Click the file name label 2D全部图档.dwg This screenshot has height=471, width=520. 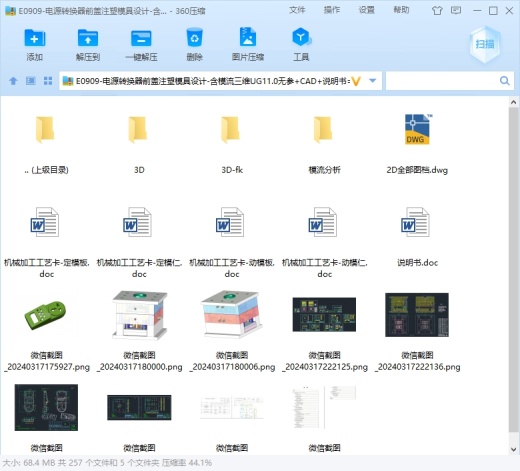coord(417,170)
